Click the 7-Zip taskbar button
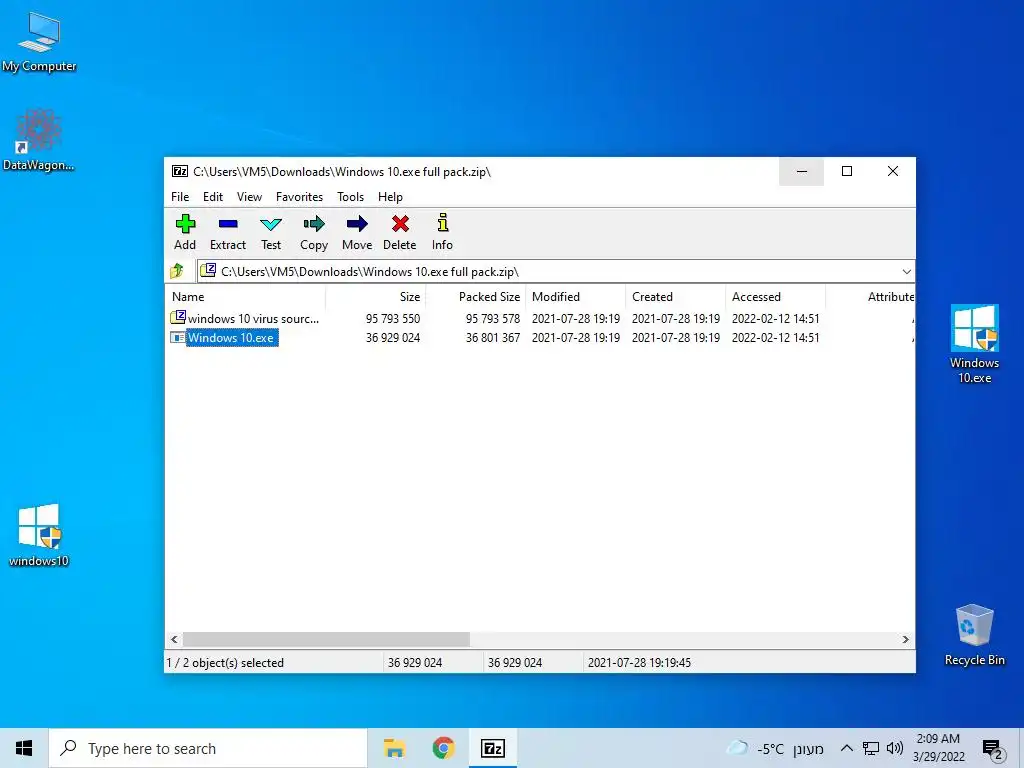Image resolution: width=1024 pixels, height=768 pixels. pos(493,748)
